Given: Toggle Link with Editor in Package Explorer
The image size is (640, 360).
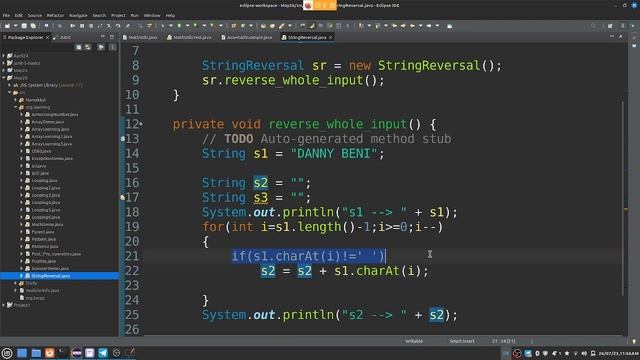Looking at the screenshot, I should [x=88, y=47].
